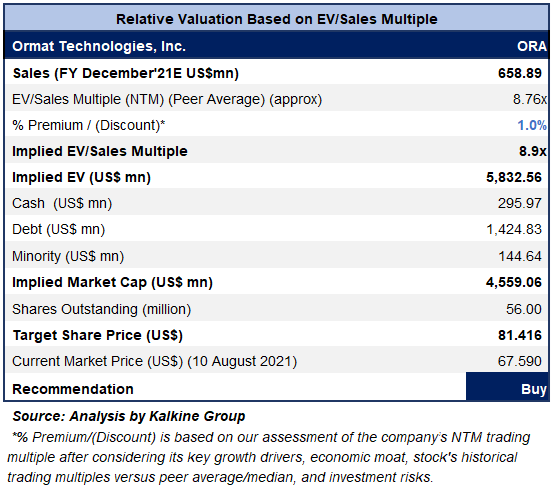Select the 'Current Market Price (US$) (10 August 2021)' label
The image size is (554, 489).
point(155,361)
